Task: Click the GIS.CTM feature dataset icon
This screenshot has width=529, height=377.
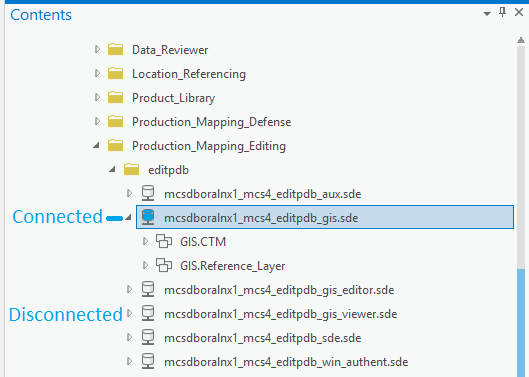Action: coord(164,241)
